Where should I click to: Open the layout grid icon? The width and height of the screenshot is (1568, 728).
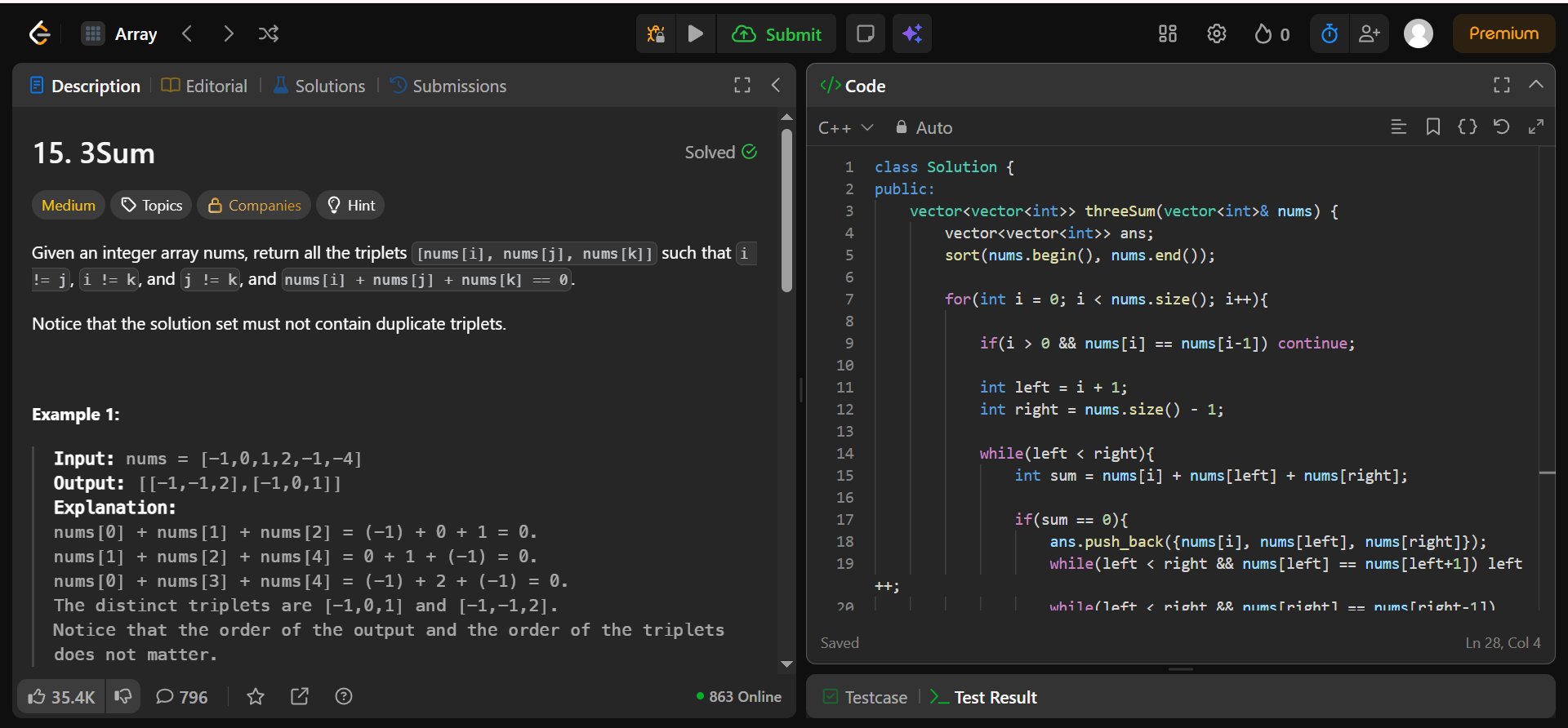pos(1167,33)
